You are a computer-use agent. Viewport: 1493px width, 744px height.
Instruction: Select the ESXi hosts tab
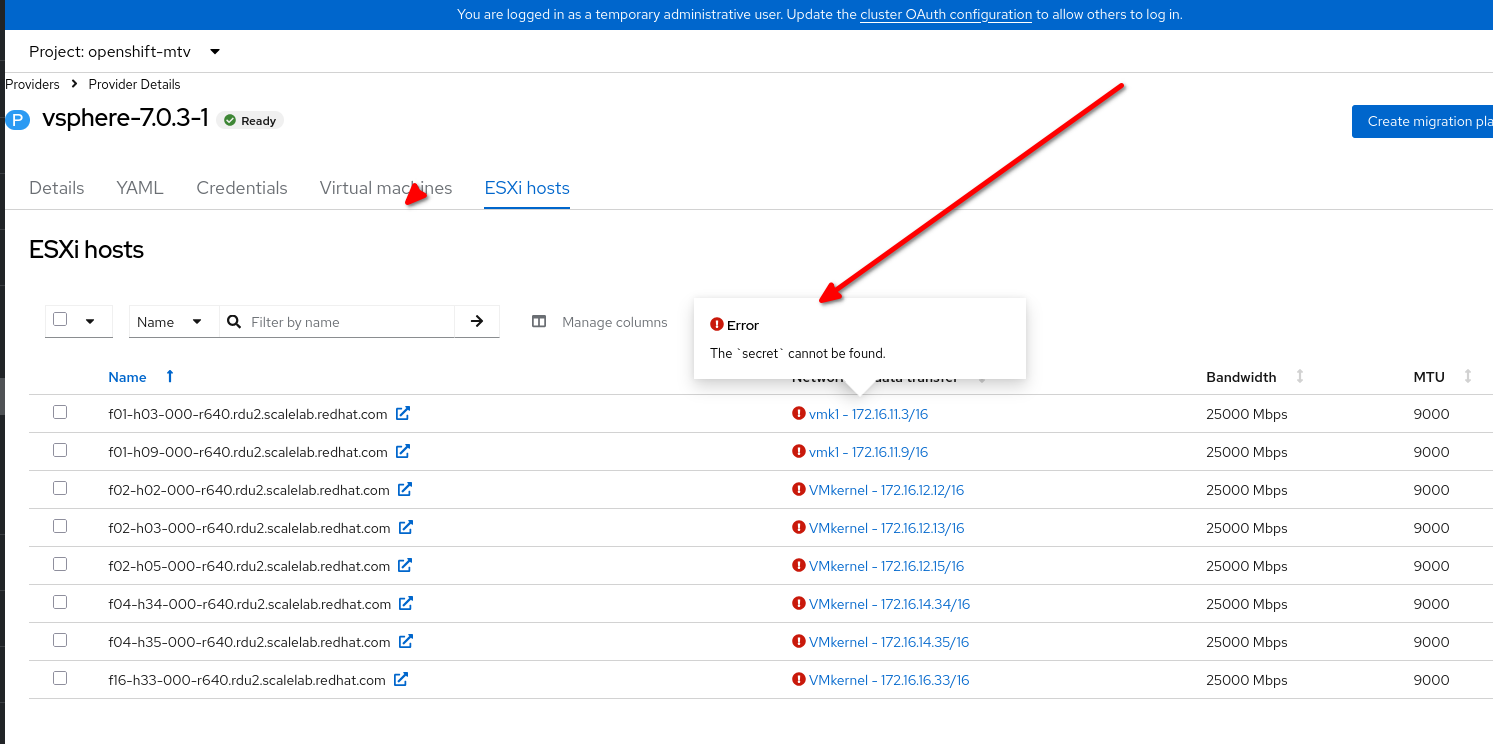coord(527,188)
